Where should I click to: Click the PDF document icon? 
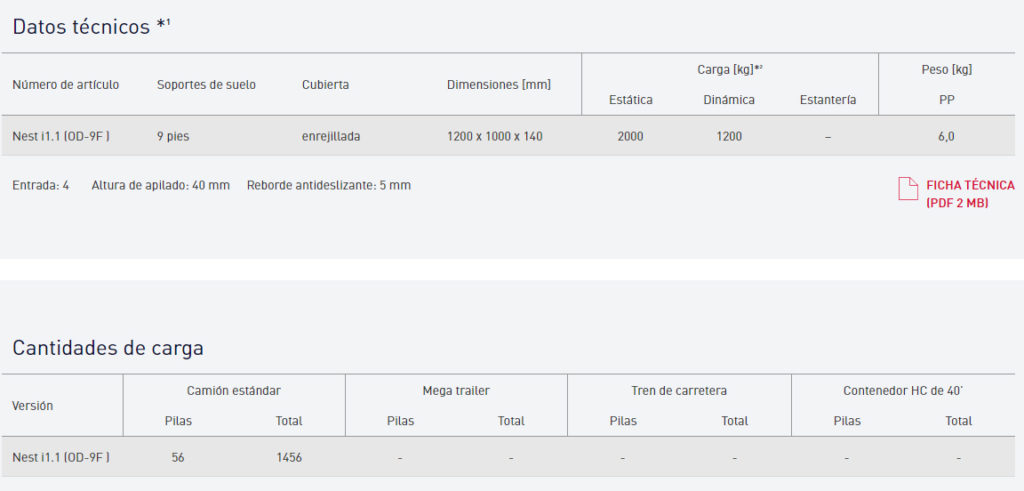[907, 189]
